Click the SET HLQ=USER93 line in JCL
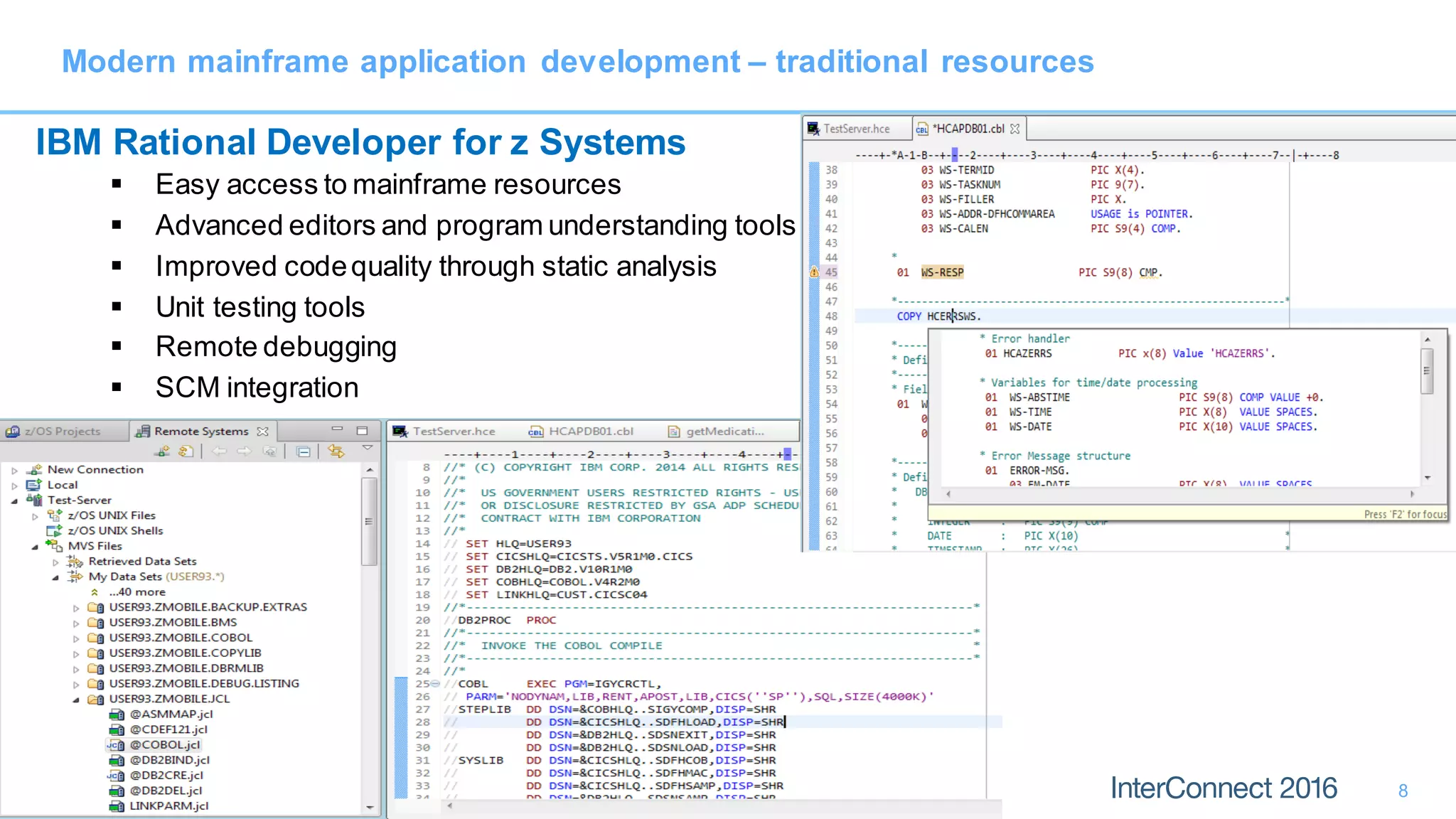1456x819 pixels. pos(518,544)
